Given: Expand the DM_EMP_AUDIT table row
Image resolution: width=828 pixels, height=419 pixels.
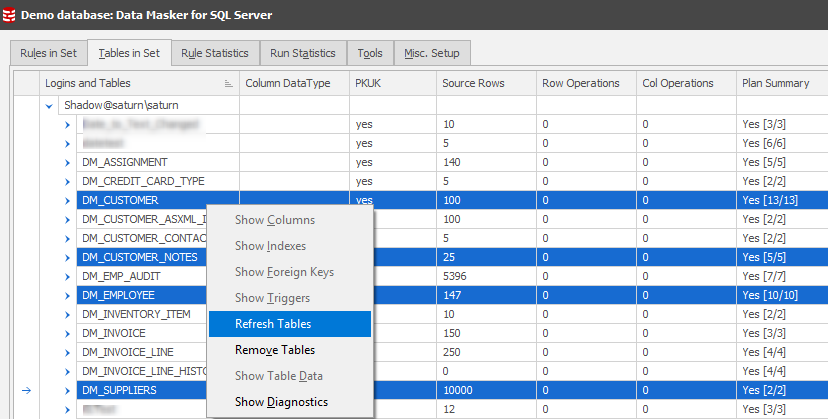Looking at the screenshot, I should (x=67, y=276).
